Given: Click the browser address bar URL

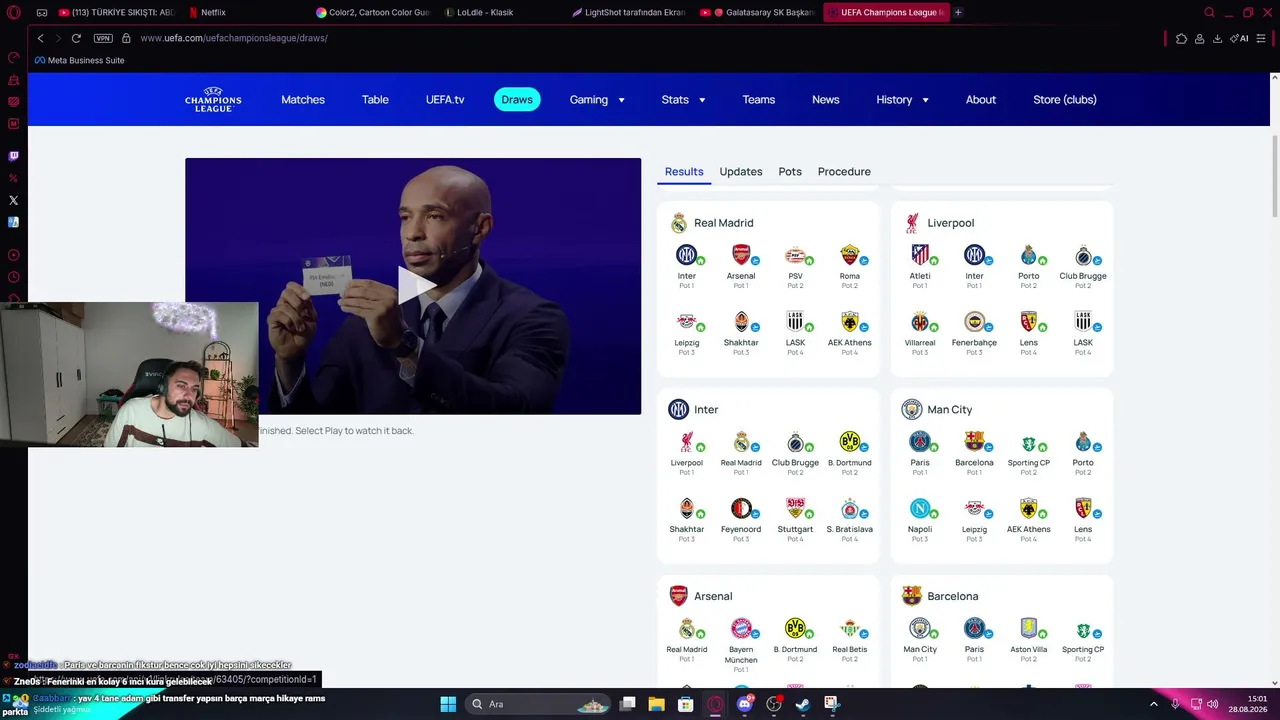Looking at the screenshot, I should tap(234, 38).
